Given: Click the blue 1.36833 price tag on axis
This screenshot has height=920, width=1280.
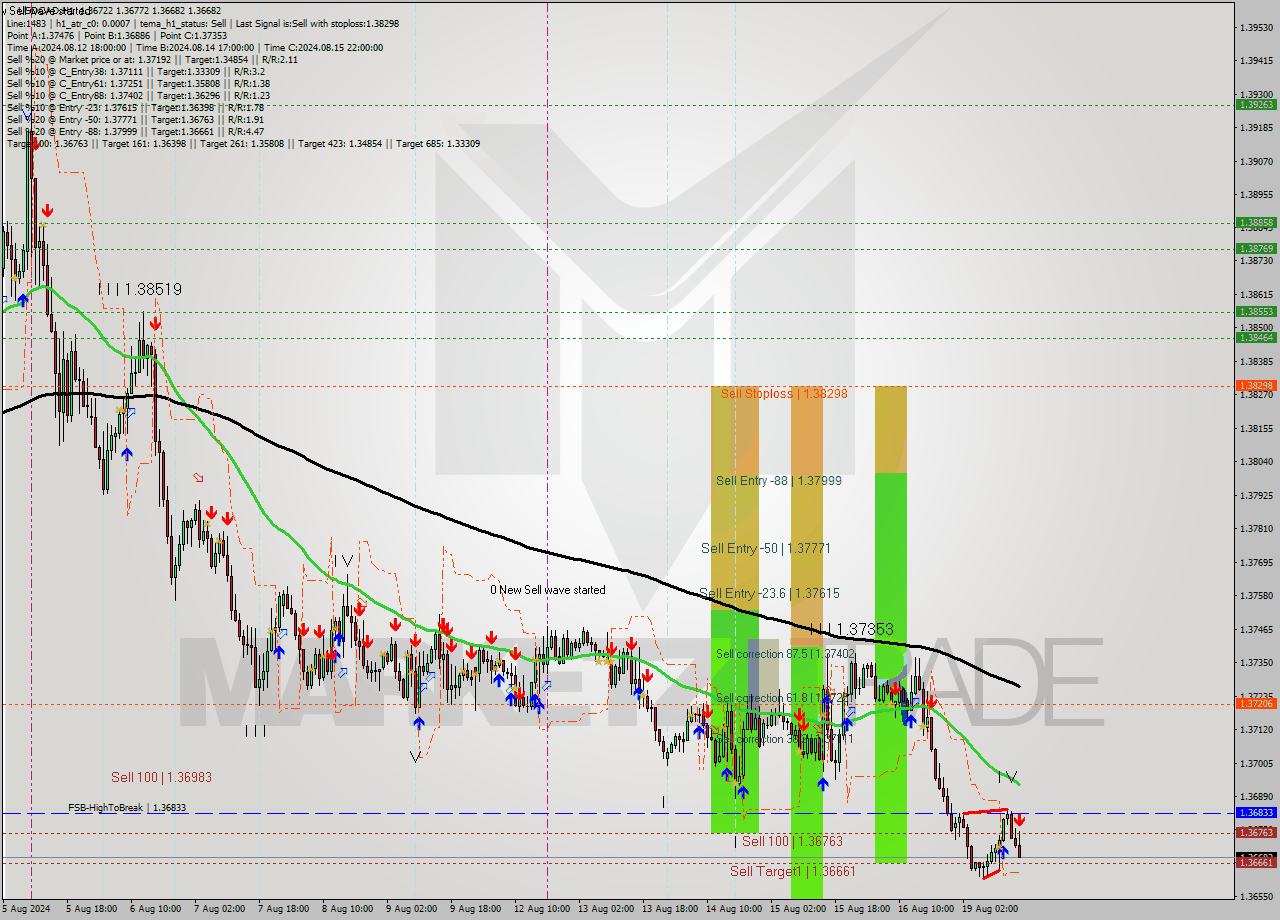Looking at the screenshot, I should (x=1256, y=812).
